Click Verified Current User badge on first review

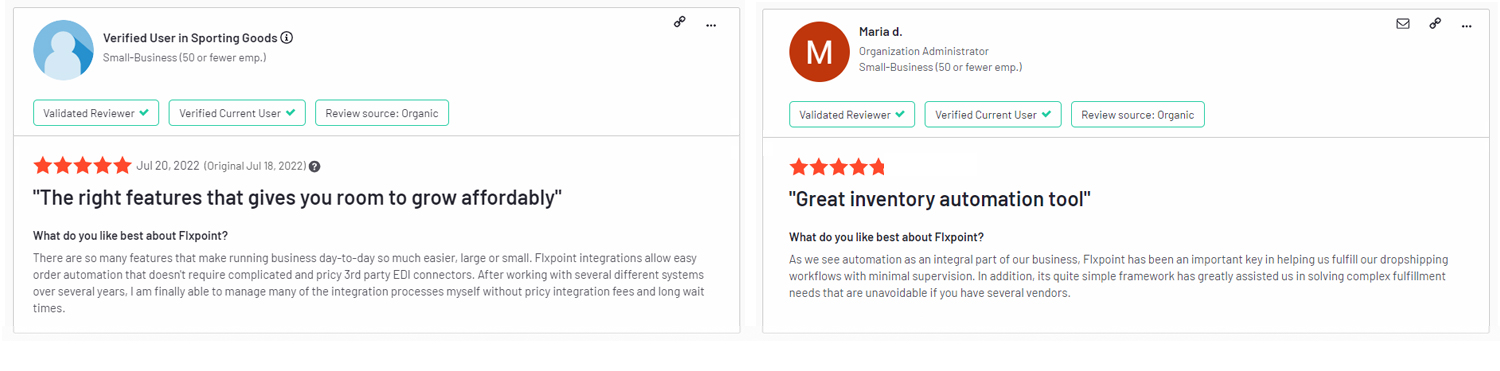(237, 113)
